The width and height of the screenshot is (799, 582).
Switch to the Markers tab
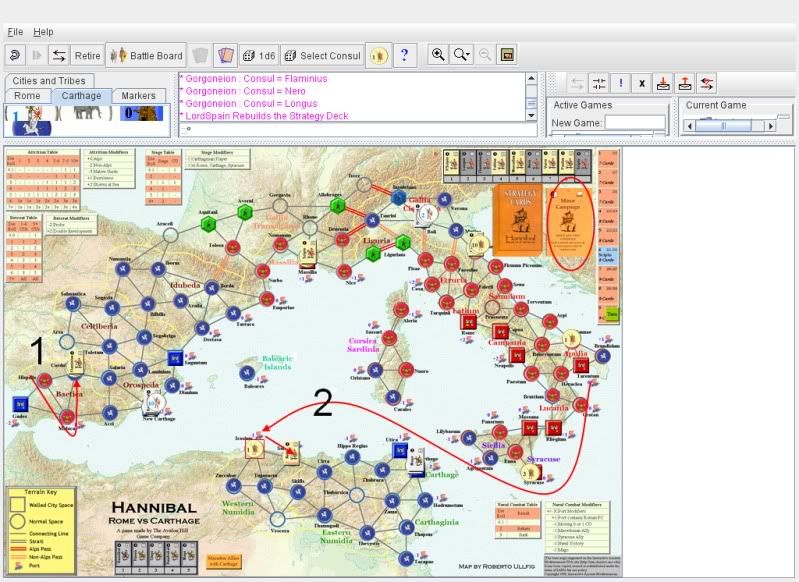tap(138, 95)
